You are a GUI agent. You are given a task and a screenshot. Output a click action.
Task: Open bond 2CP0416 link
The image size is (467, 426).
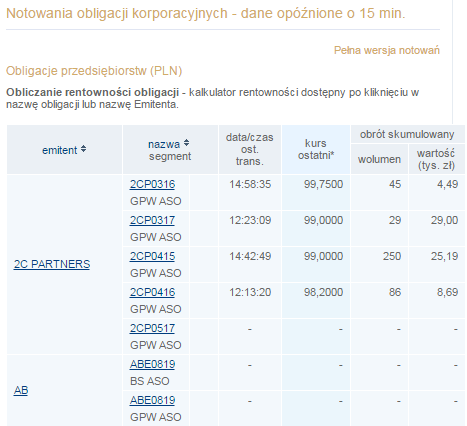point(152,292)
